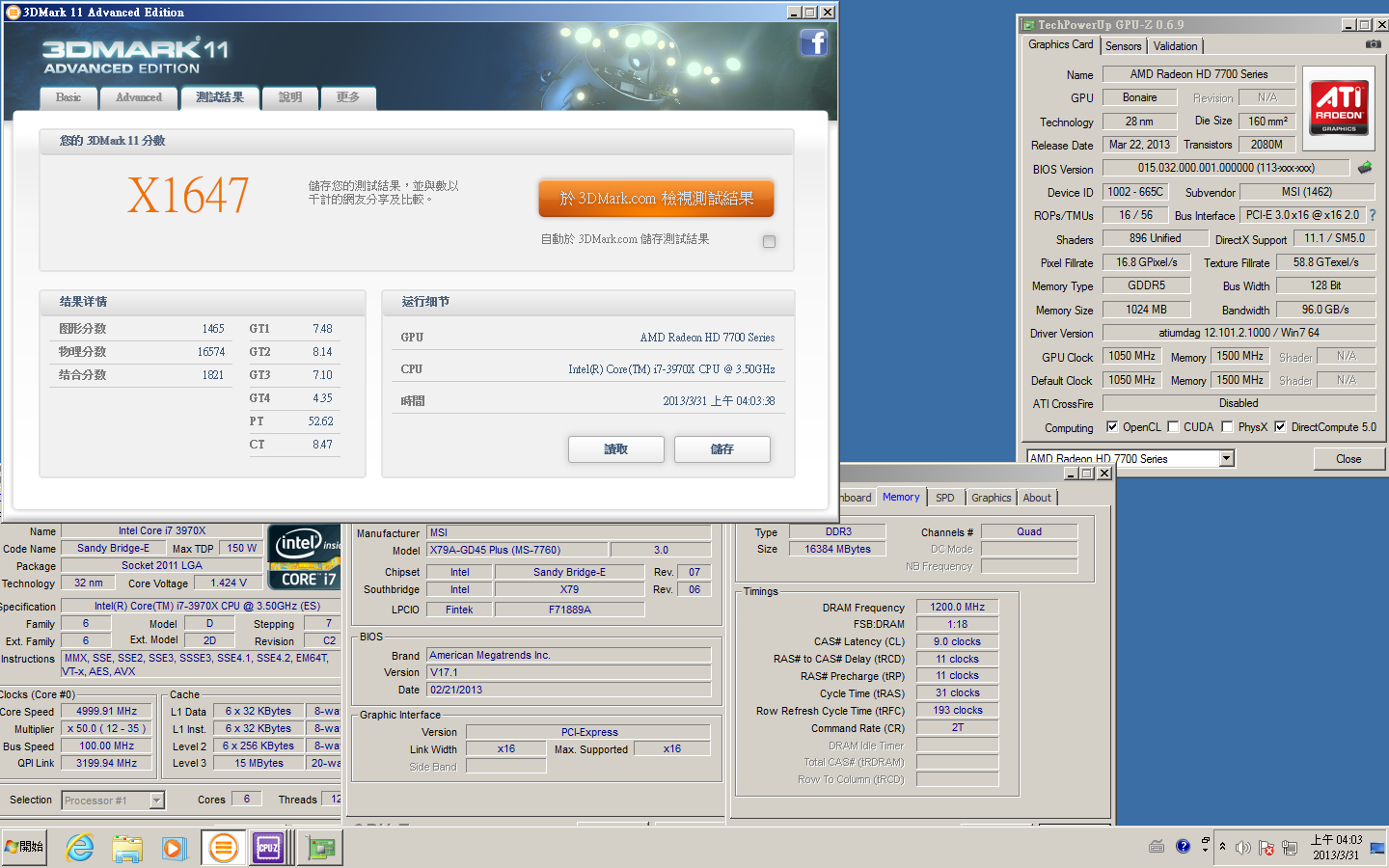Viewport: 1389px width, 868px height.
Task: Open the Action Center flag tray icon
Action: tap(1266, 848)
